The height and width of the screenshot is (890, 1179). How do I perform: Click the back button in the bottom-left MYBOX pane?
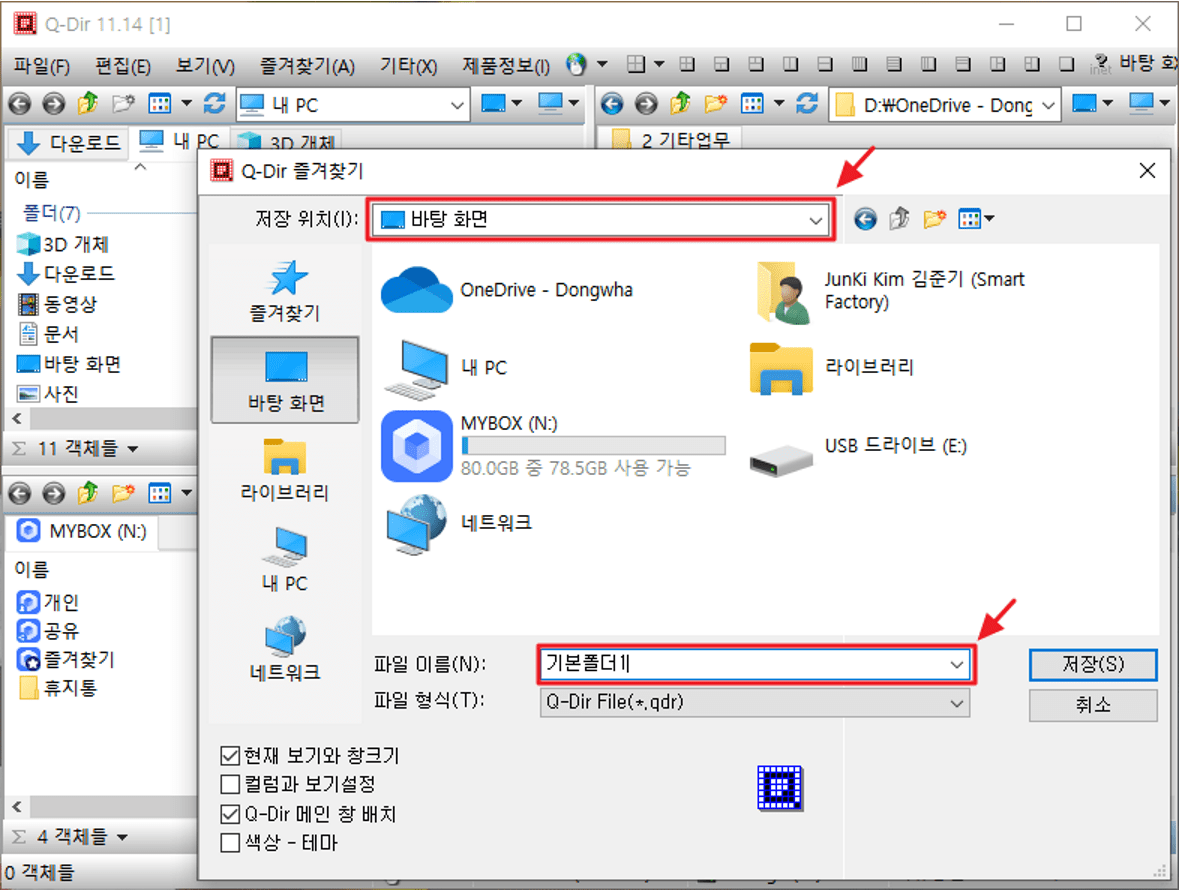click(x=20, y=494)
